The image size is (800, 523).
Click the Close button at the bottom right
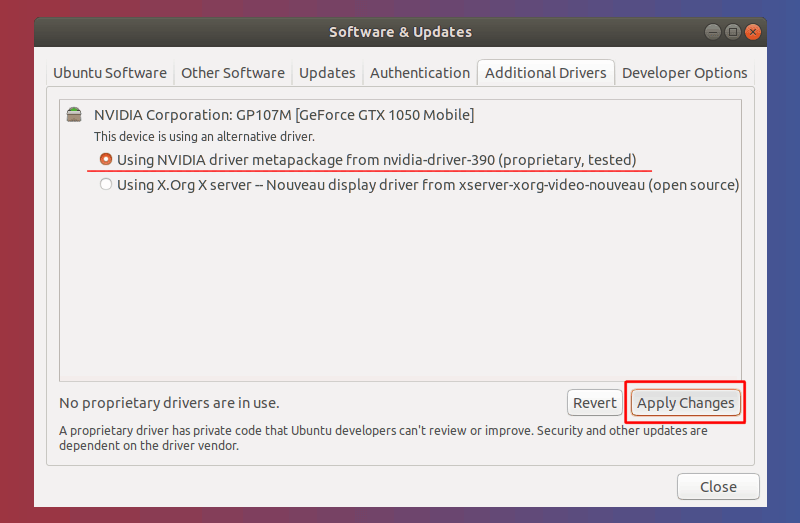coord(717,487)
